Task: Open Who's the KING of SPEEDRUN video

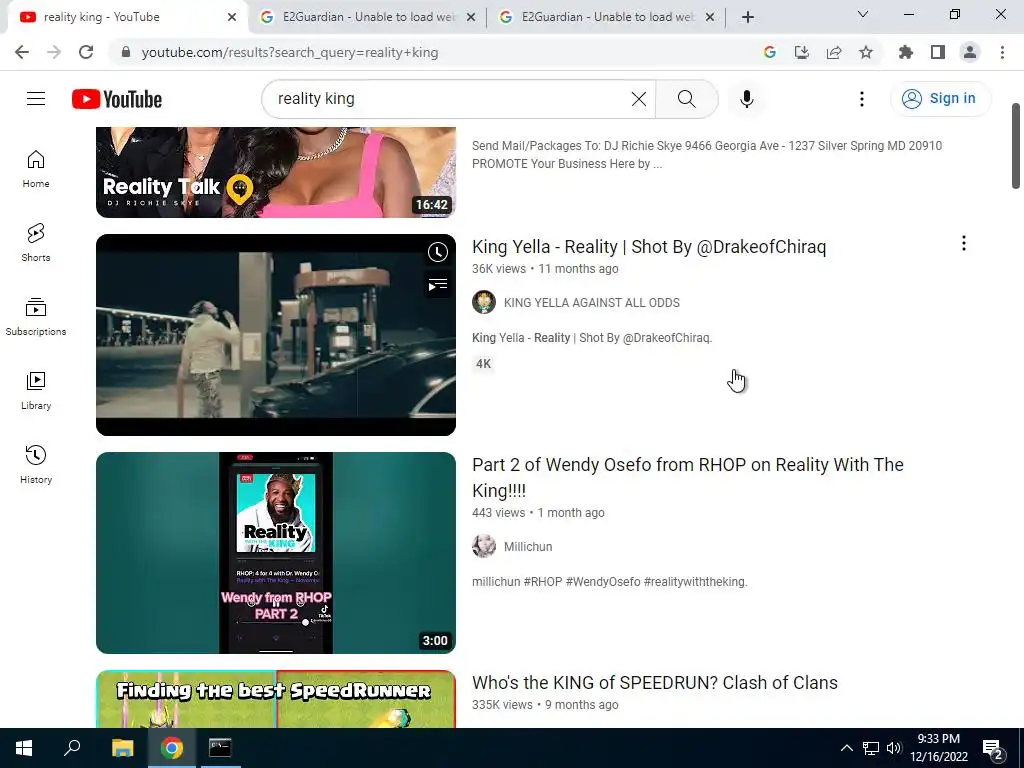Action: [x=654, y=682]
